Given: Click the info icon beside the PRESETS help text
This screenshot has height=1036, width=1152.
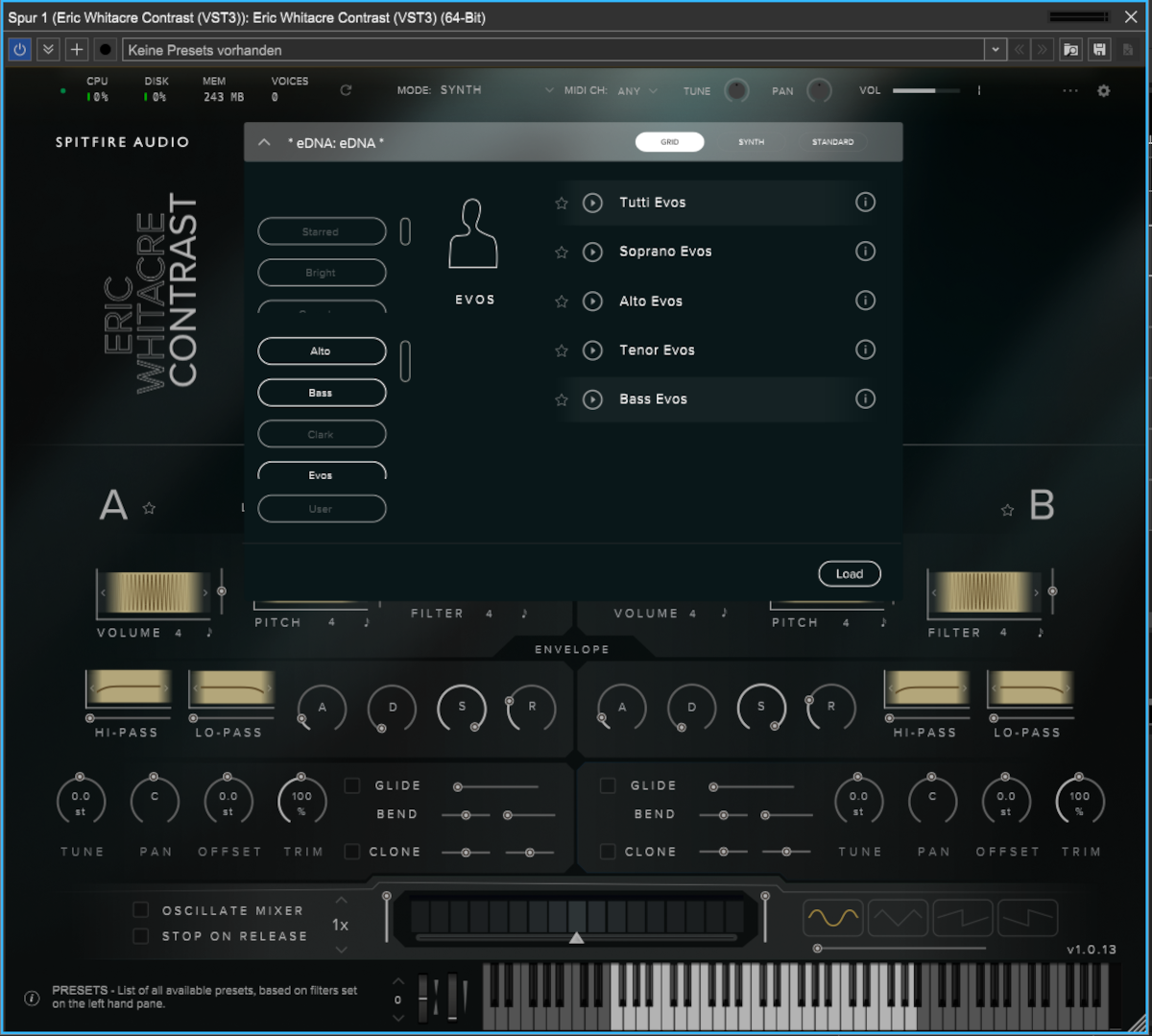Looking at the screenshot, I should coord(32,999).
